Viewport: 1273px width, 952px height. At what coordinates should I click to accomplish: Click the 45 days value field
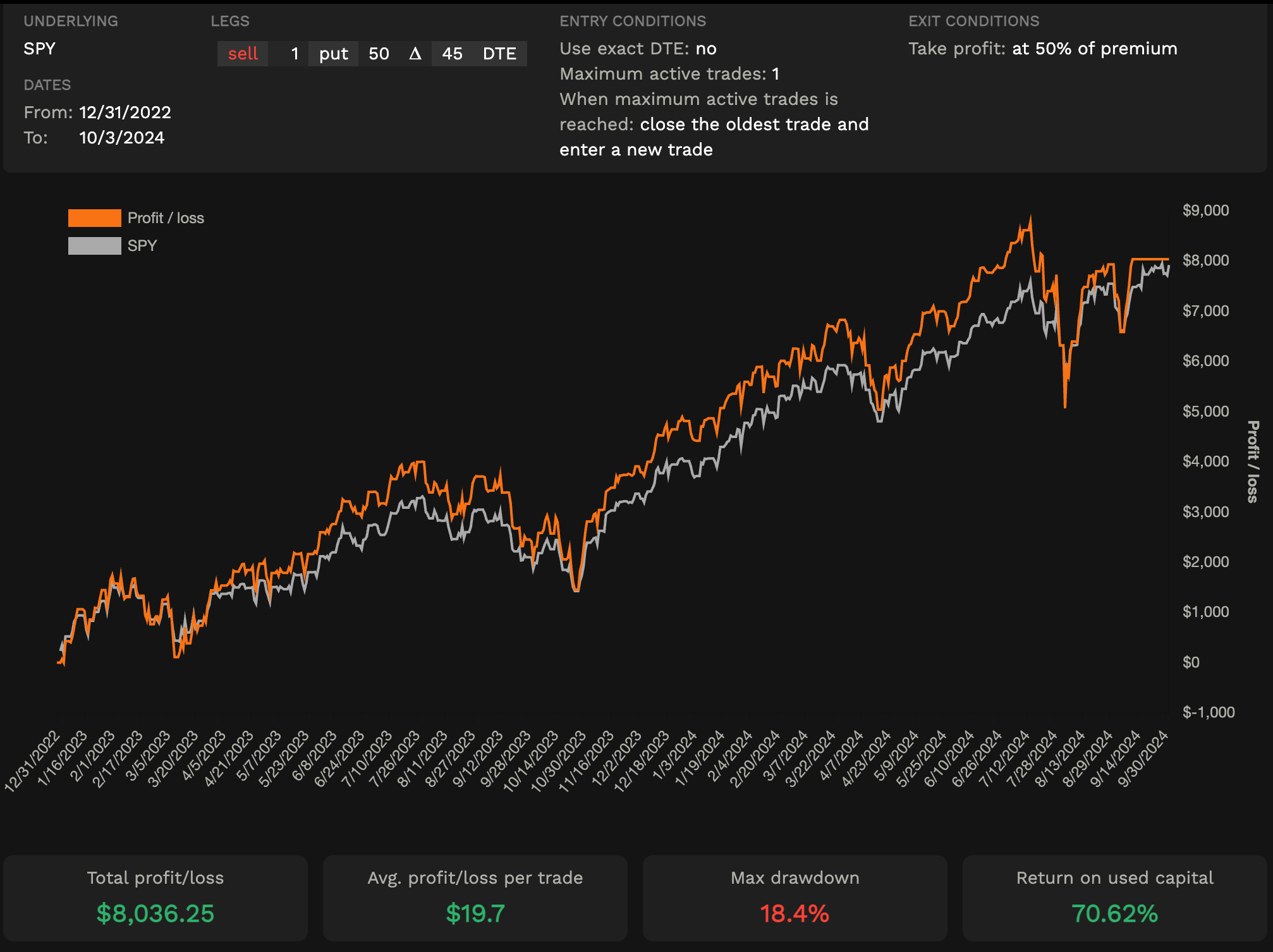pyautogui.click(x=452, y=54)
